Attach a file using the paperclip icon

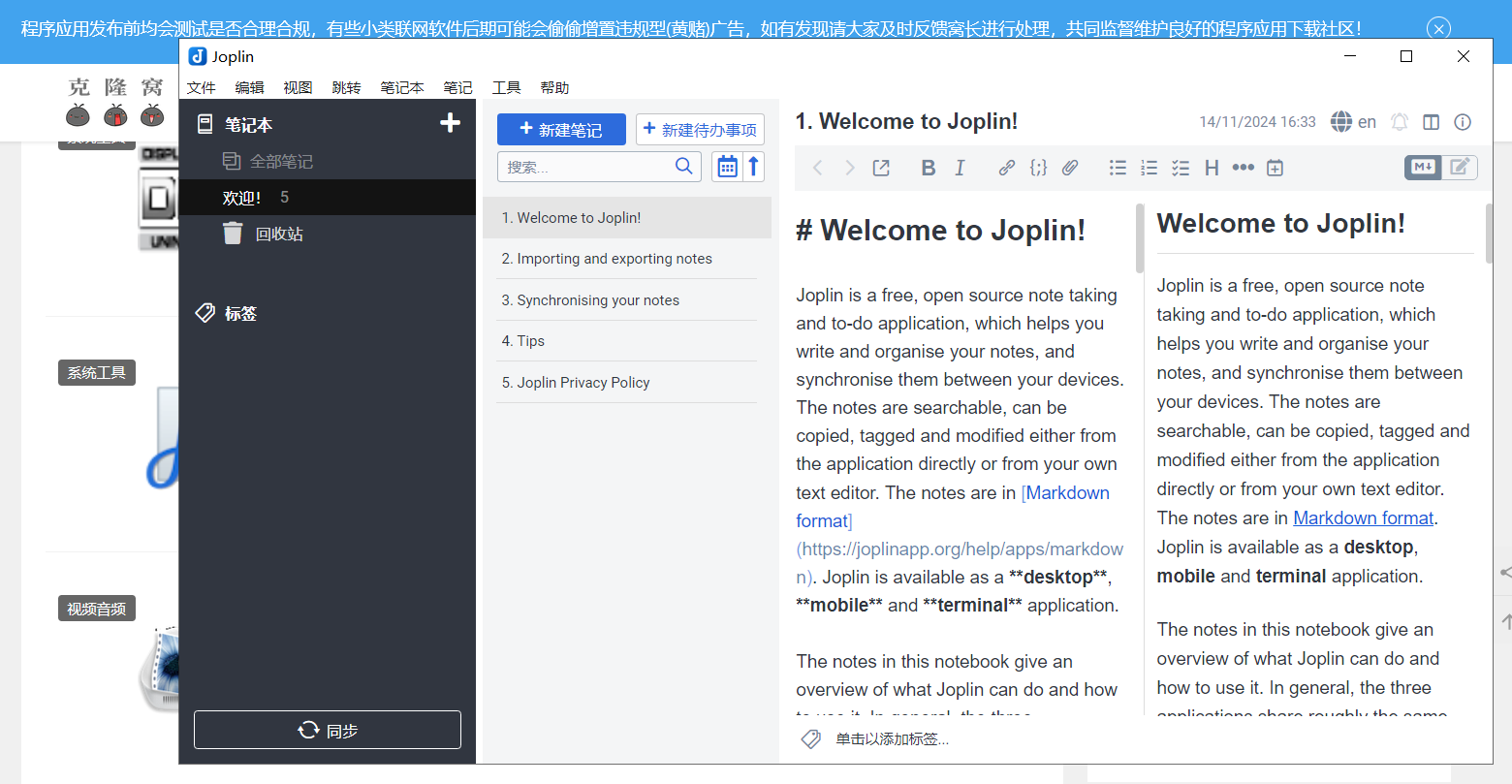pos(1070,168)
